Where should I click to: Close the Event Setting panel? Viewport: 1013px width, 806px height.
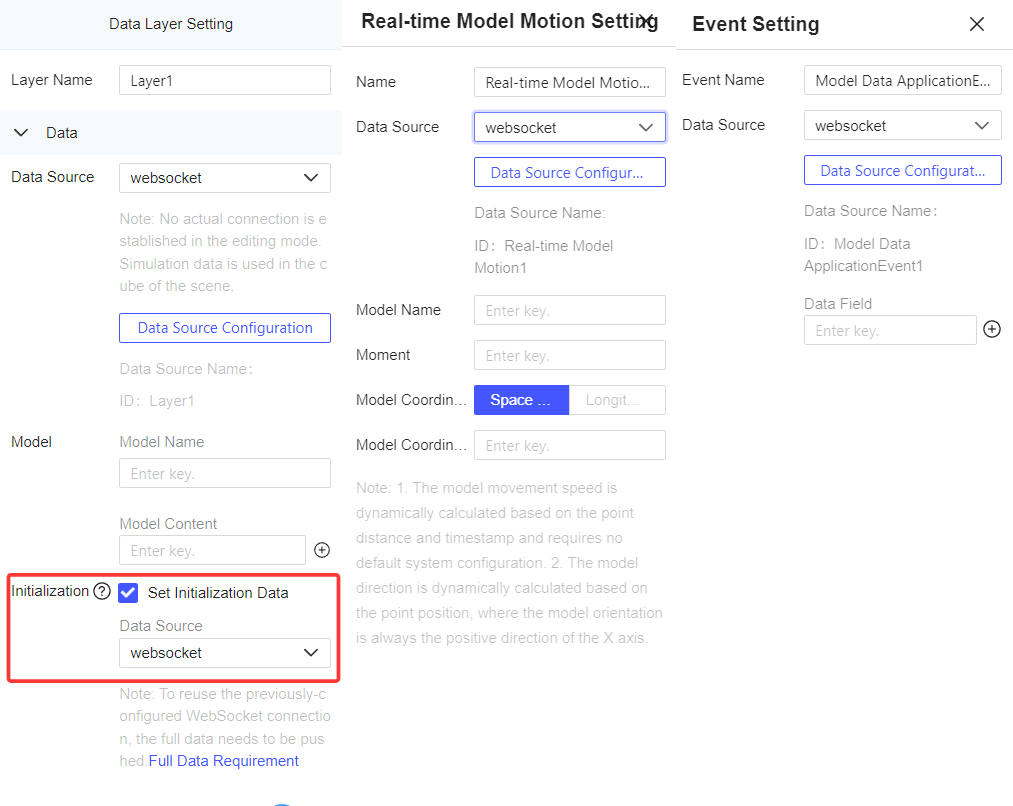(x=977, y=24)
